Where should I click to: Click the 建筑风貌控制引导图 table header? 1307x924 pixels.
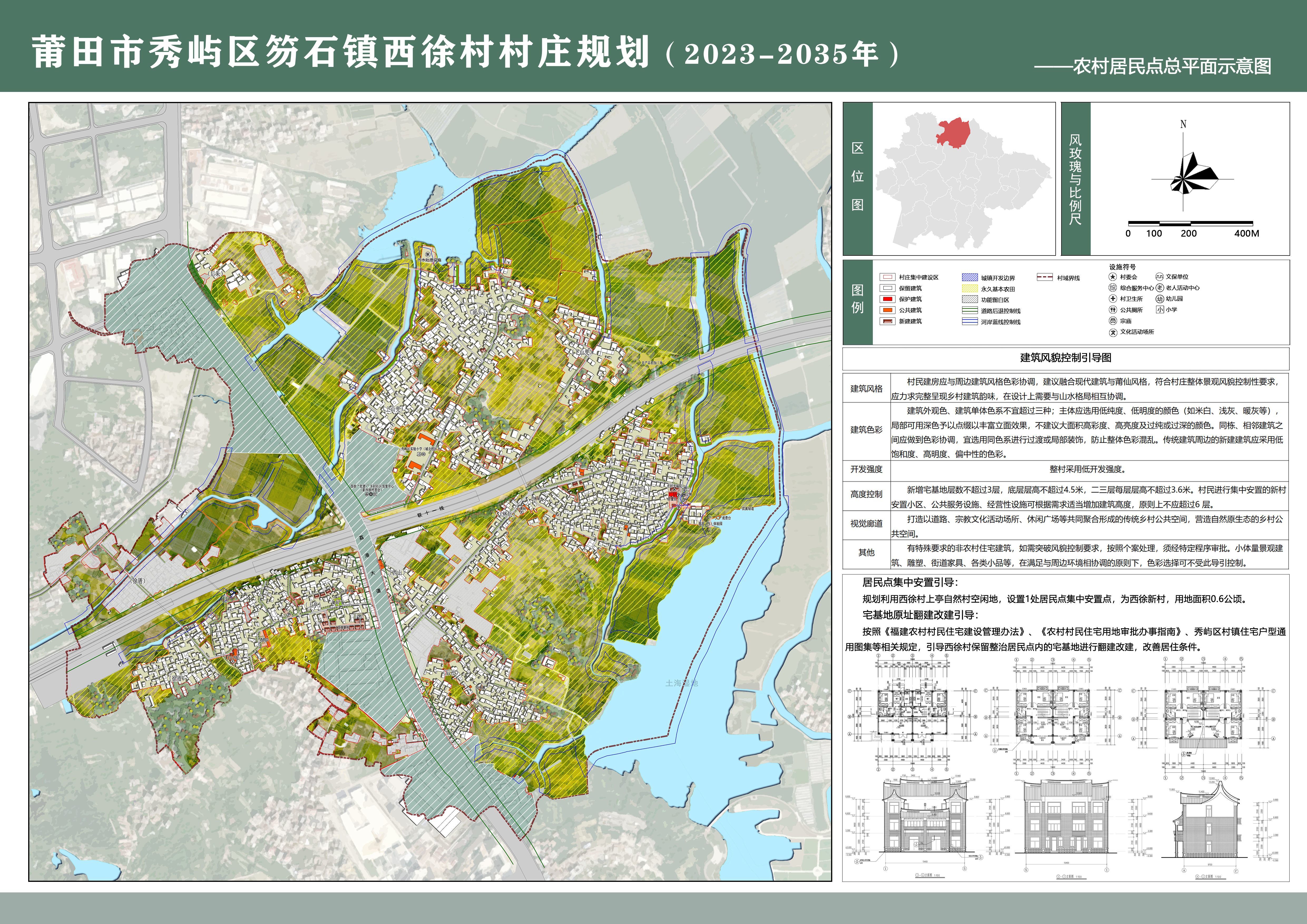1065,358
